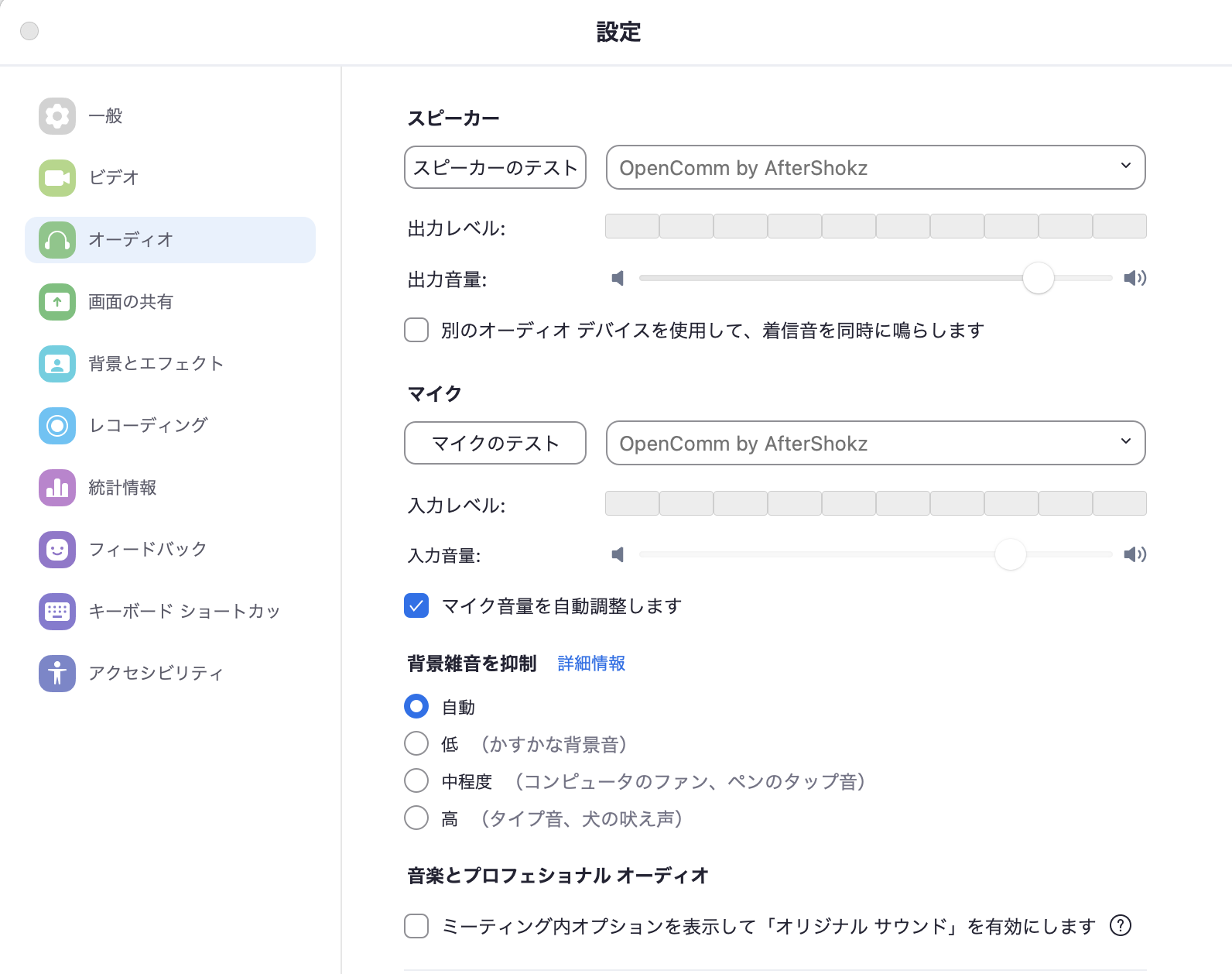Image resolution: width=1232 pixels, height=974 pixels.
Task: Uncheck automatic microphone volume adjustment
Action: [416, 605]
